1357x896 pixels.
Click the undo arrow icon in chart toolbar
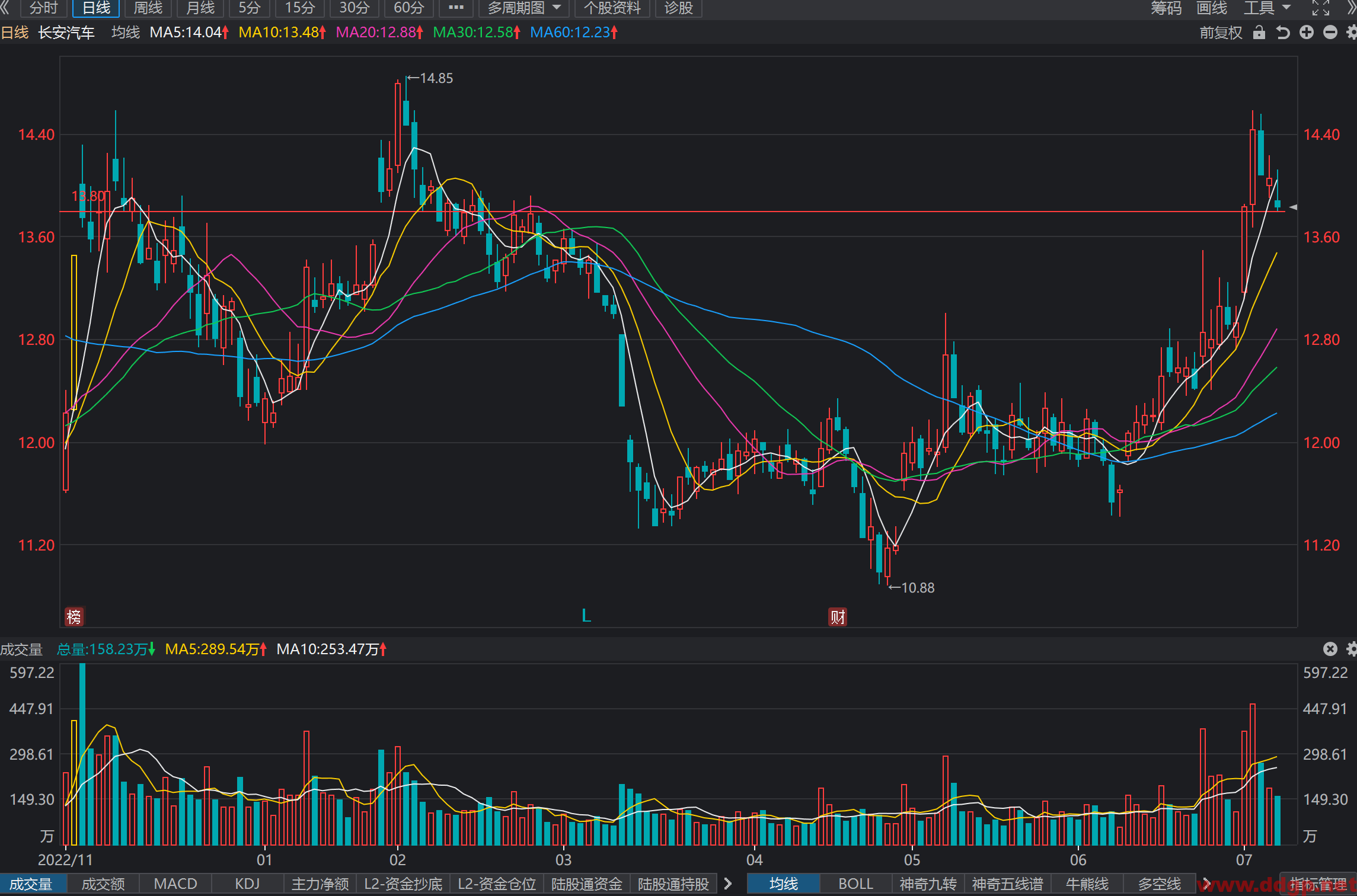pyautogui.click(x=1283, y=33)
